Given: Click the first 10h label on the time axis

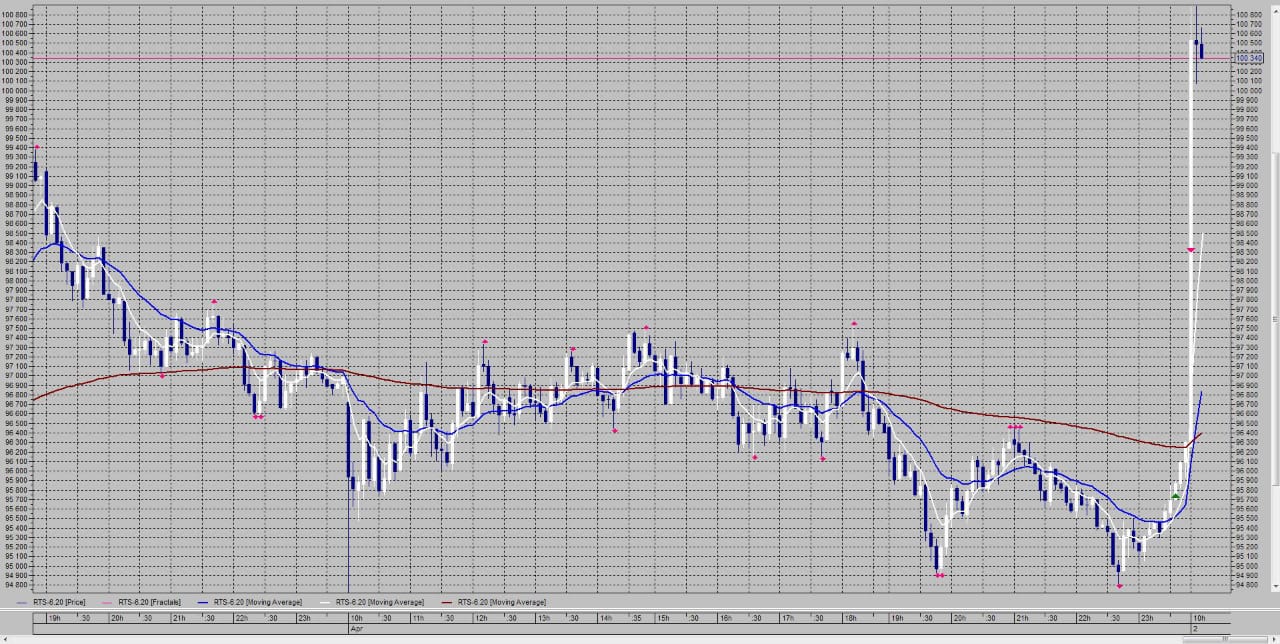Looking at the screenshot, I should click(355, 618).
